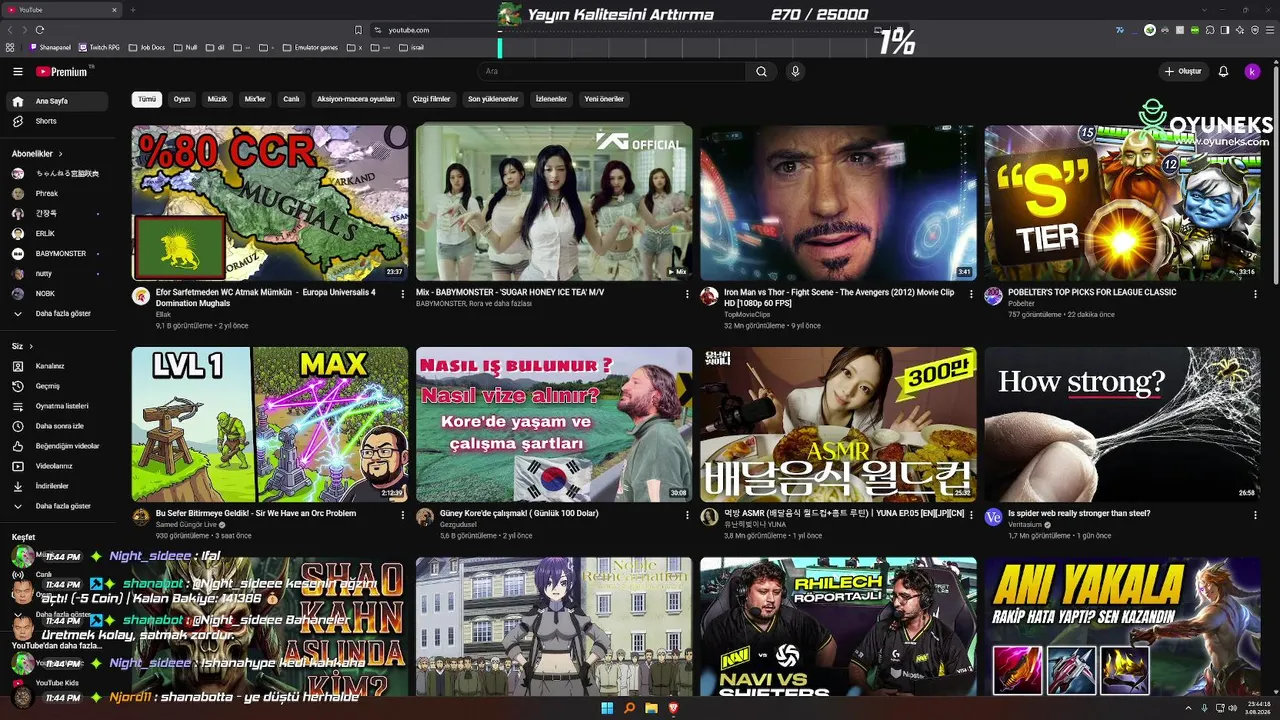Open more options for BABYMONSTER mix

(687, 294)
